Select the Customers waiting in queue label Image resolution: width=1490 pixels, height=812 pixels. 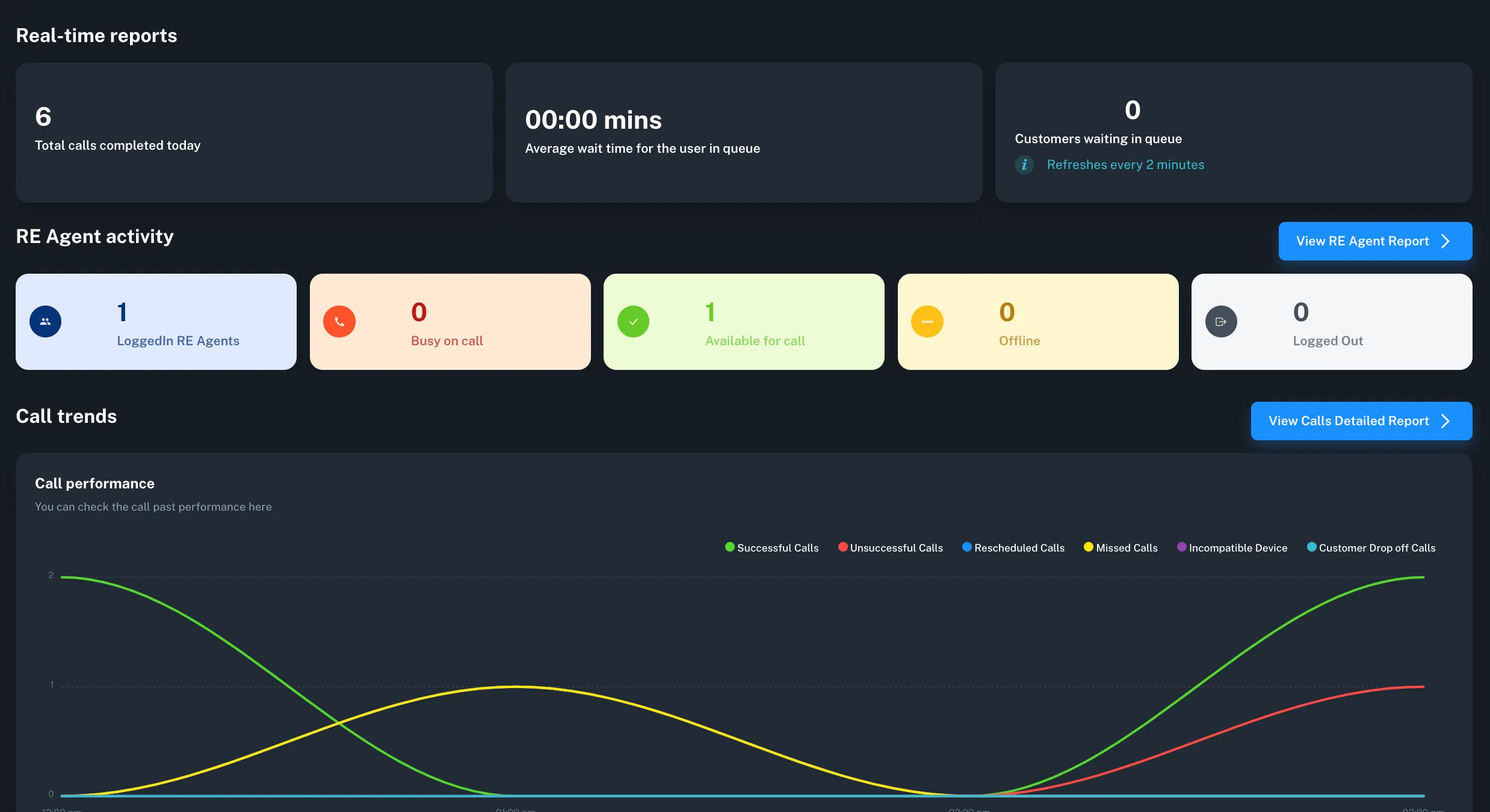tap(1098, 139)
